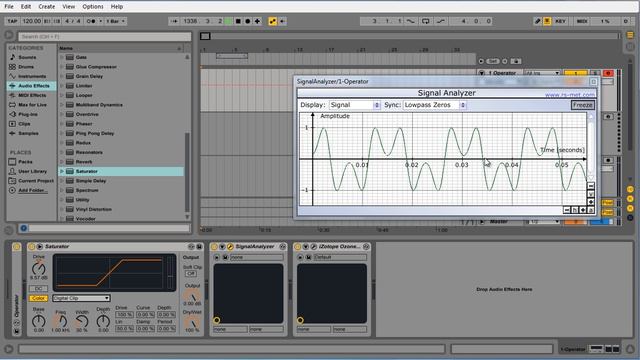Solo the 1 Operator track
This screenshot has width=640, height=360.
point(595,73)
